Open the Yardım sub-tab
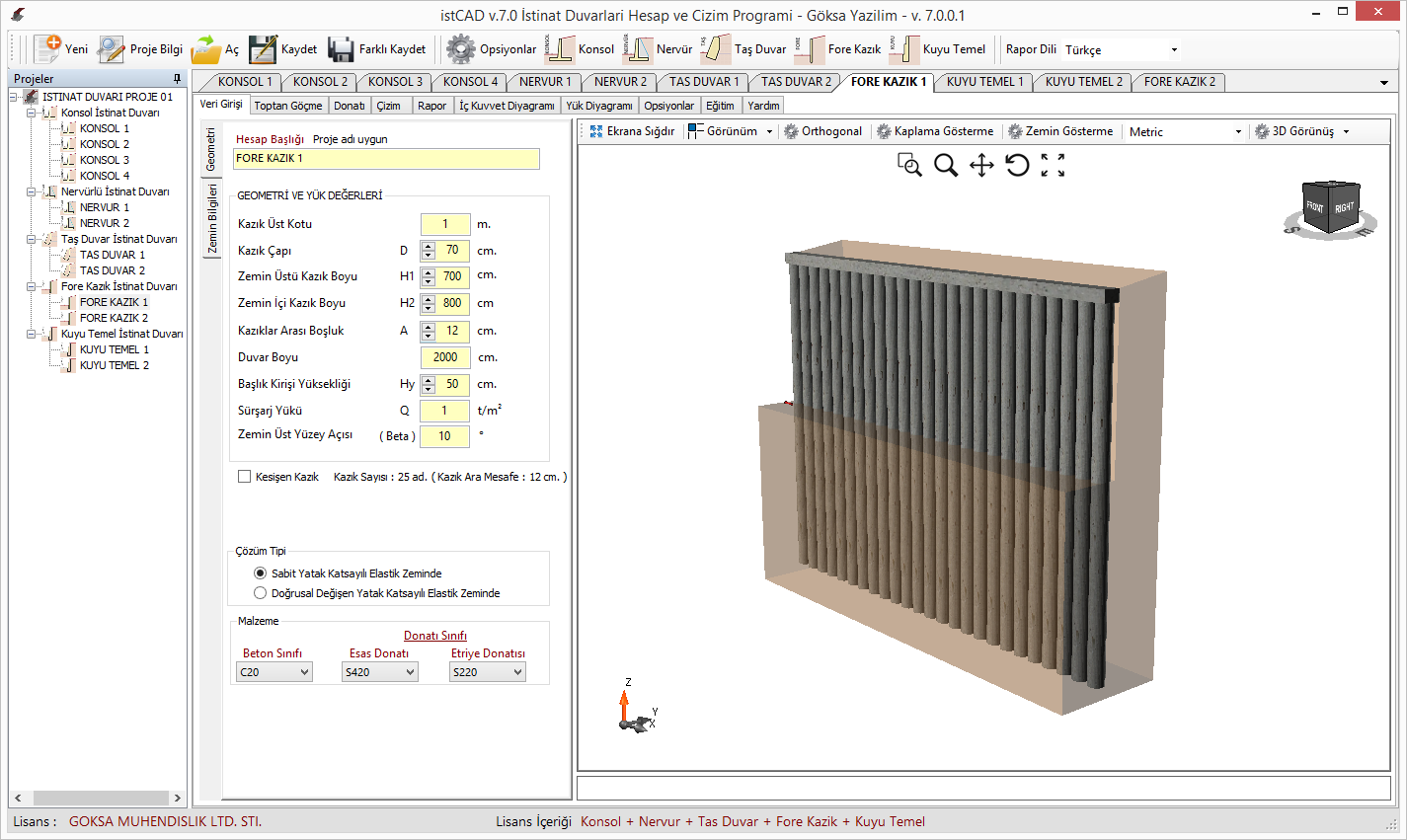The image size is (1407, 840). click(x=763, y=106)
